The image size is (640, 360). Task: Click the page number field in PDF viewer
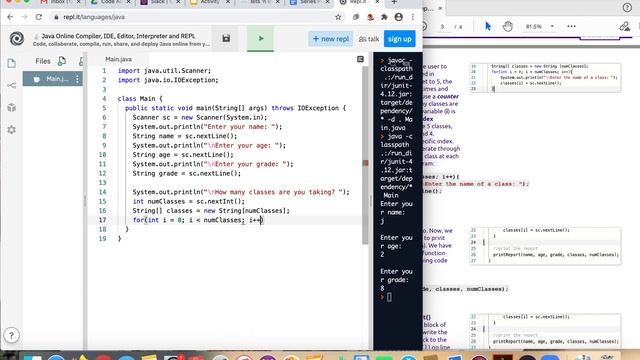pos(442,27)
